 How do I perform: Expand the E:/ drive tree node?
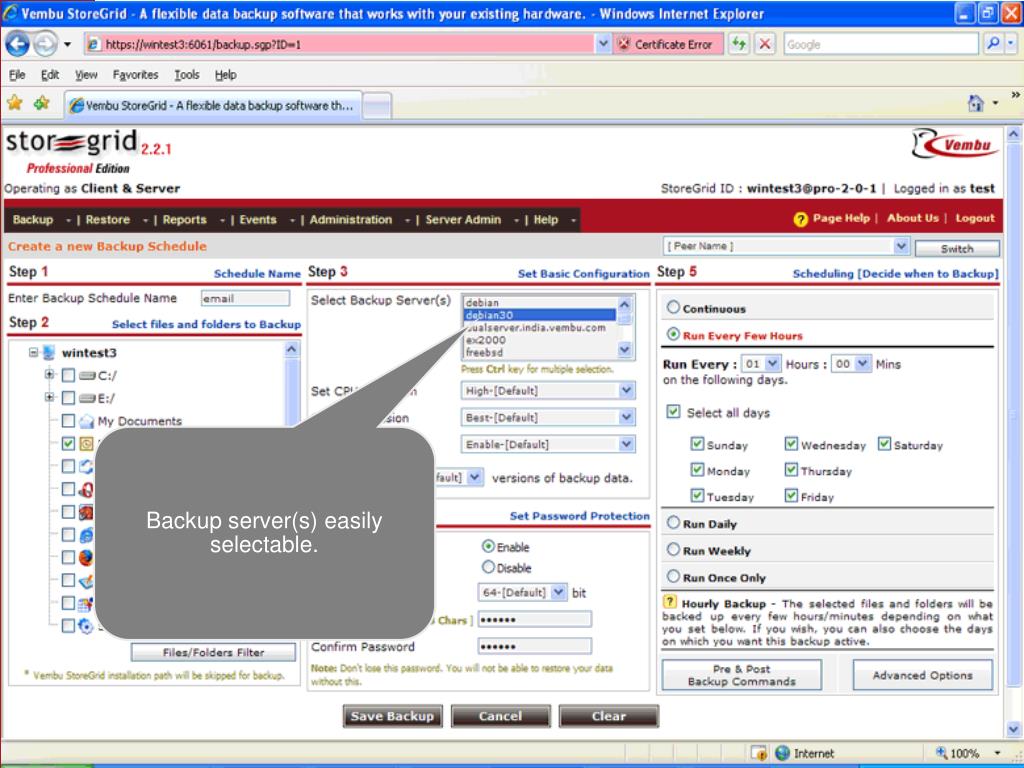pos(49,397)
